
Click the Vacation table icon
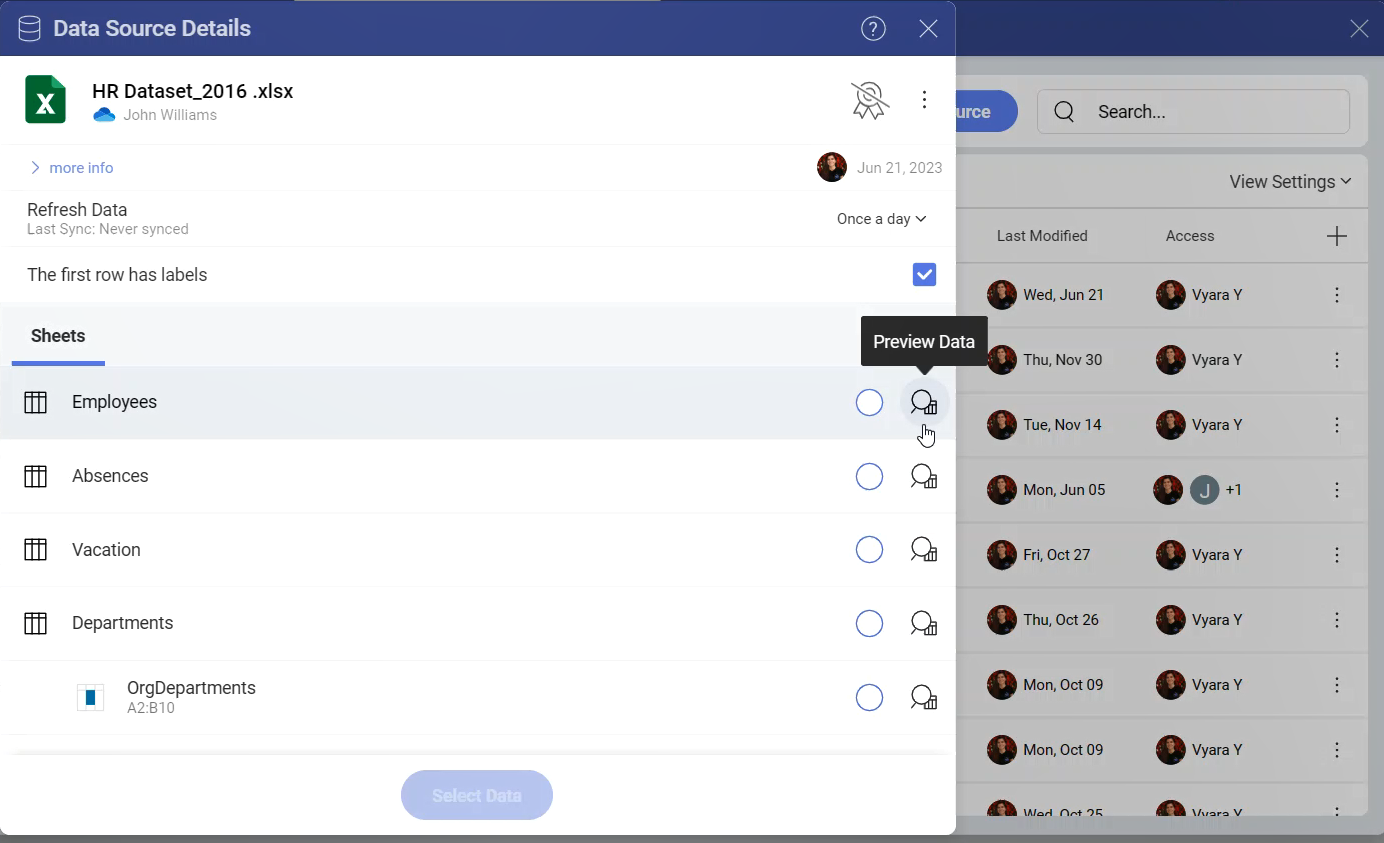[x=36, y=550]
